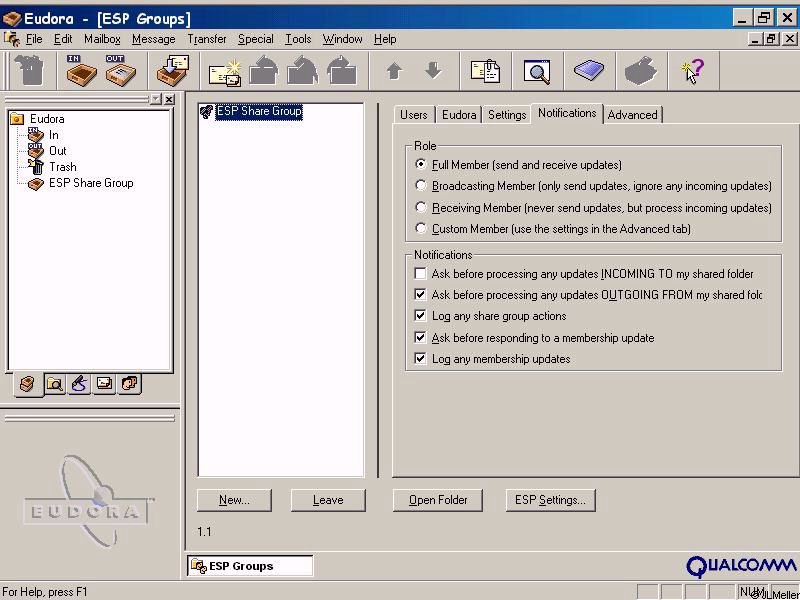The height and width of the screenshot is (600, 800).
Task: Restore the inner ESP Groups child window
Action: pos(771,39)
